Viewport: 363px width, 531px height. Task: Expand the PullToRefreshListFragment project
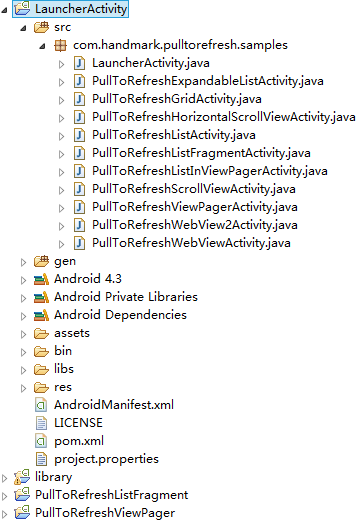pos(4,496)
